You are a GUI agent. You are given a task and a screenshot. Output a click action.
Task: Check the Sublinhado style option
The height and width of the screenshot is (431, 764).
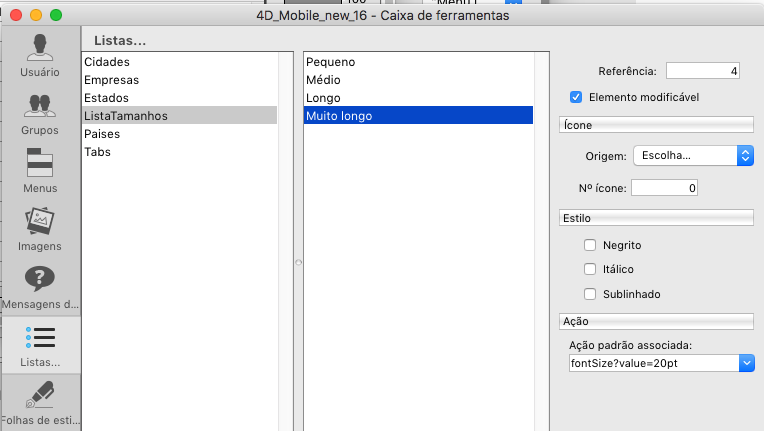[x=590, y=294]
